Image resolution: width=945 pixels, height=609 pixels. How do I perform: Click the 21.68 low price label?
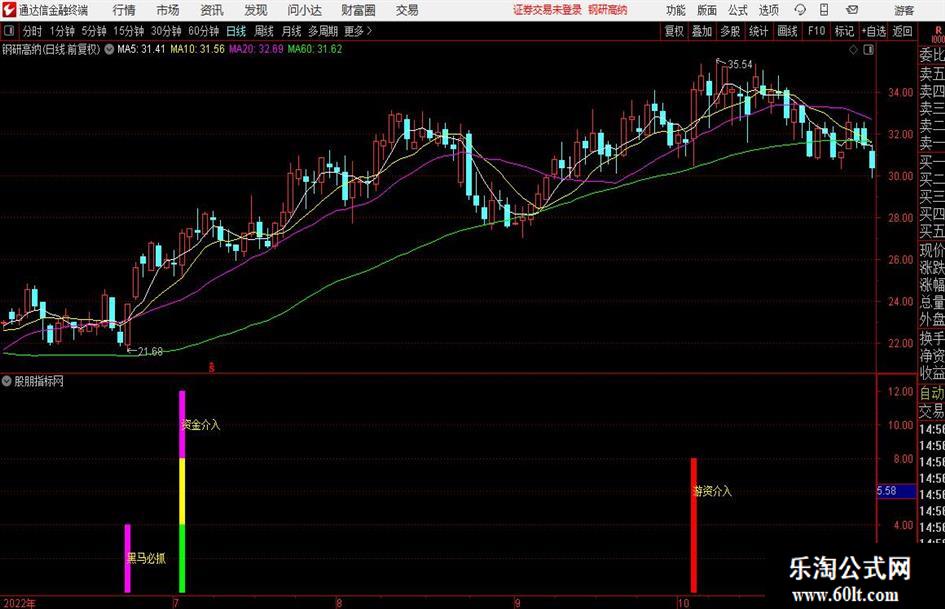[x=150, y=351]
